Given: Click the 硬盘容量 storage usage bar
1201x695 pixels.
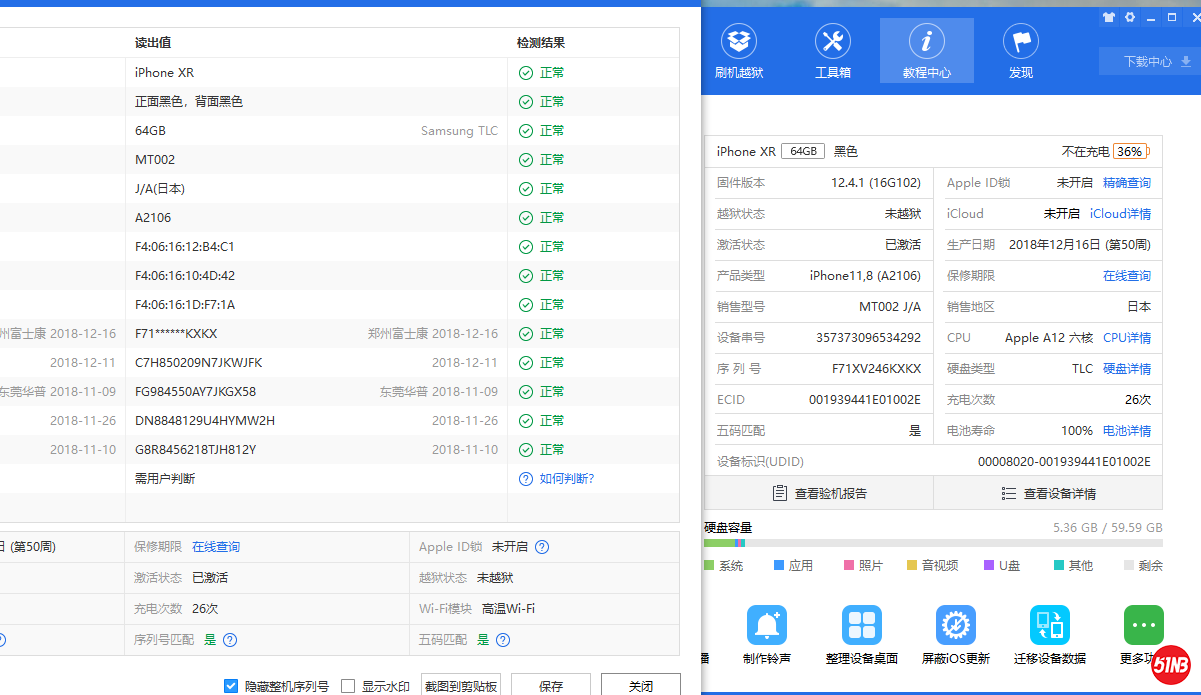Looking at the screenshot, I should point(933,543).
